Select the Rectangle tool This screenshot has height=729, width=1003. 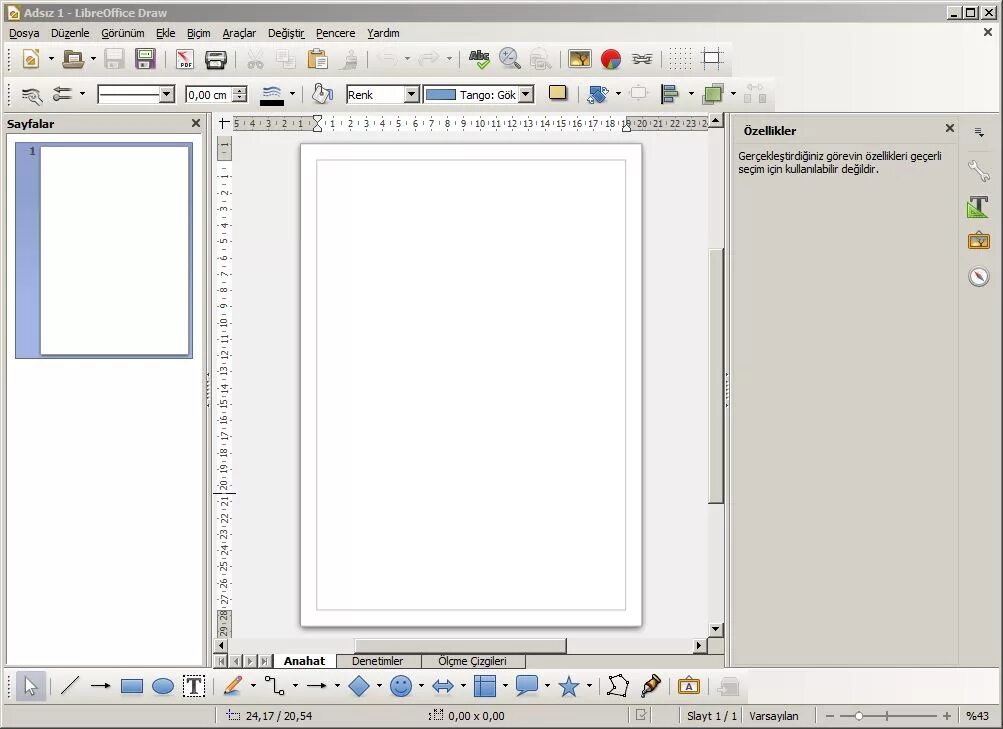[132, 686]
